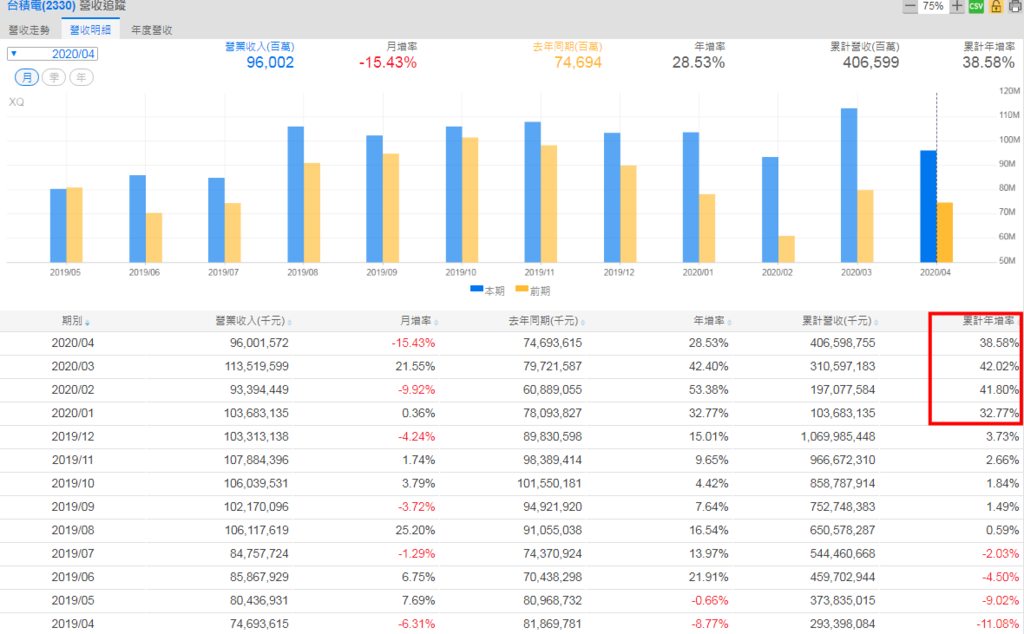The height and width of the screenshot is (634, 1024).
Task: Click header cumulative growth 38.58%
Action: pos(989,63)
